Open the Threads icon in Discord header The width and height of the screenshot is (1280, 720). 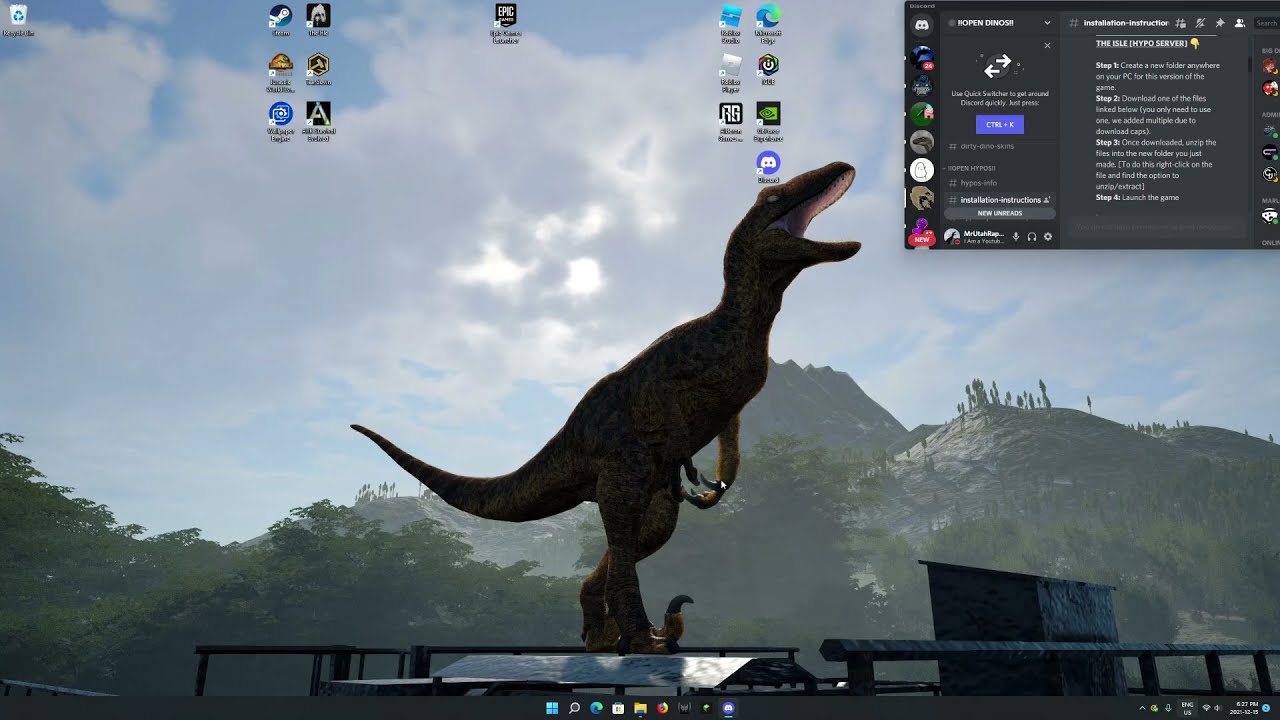pyautogui.click(x=1181, y=23)
